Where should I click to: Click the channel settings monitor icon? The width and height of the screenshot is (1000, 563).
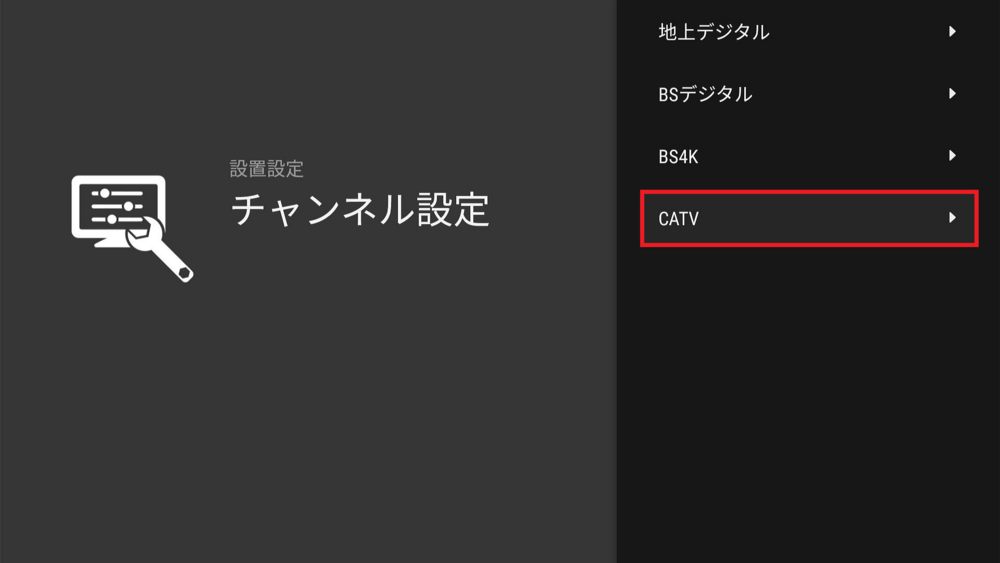click(132, 228)
